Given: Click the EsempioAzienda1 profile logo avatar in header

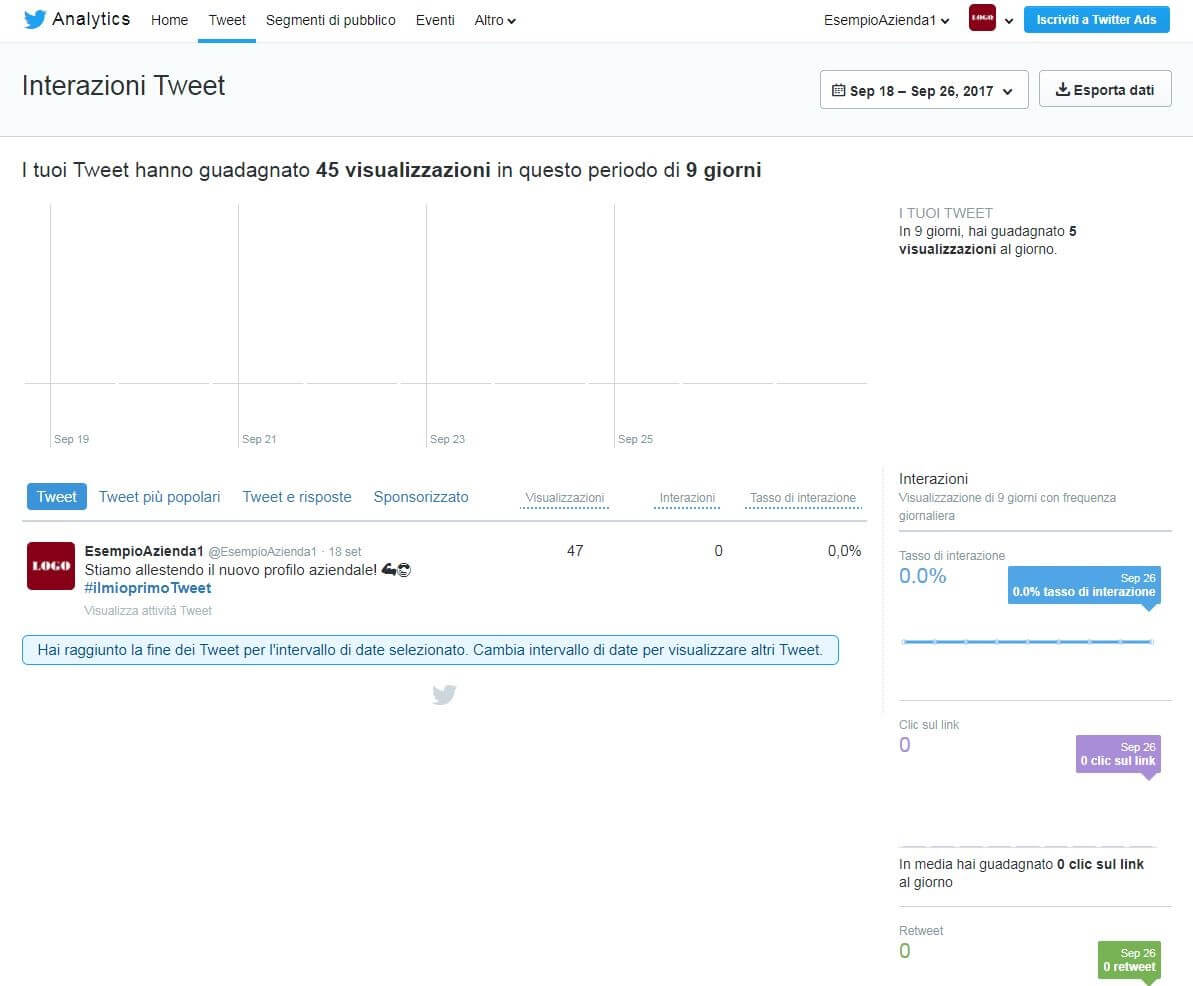Looking at the screenshot, I should point(982,18).
